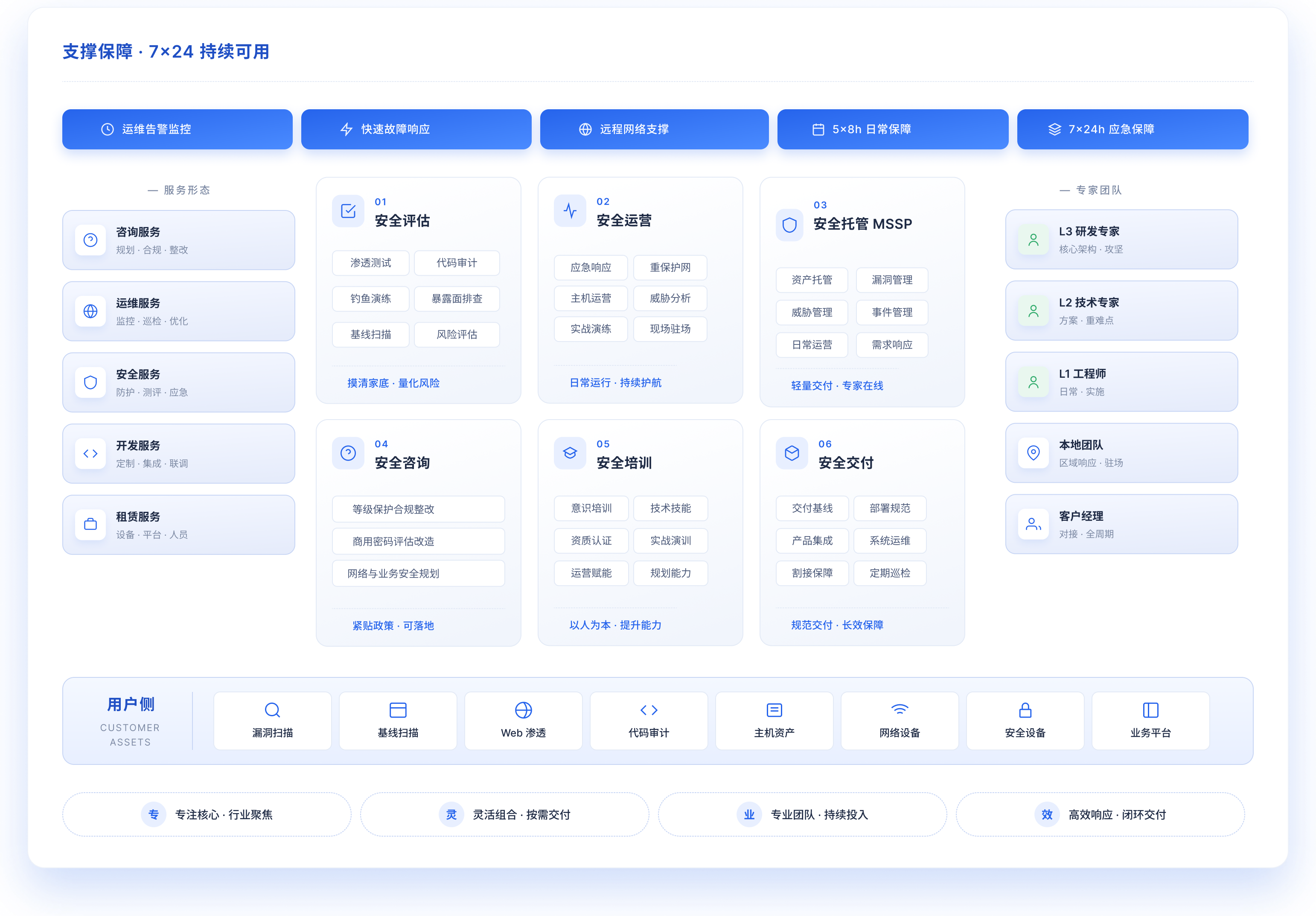1316x916 pixels.
Task: Click the calendar icon beside 5×8h 日常保障
Action: pos(818,130)
